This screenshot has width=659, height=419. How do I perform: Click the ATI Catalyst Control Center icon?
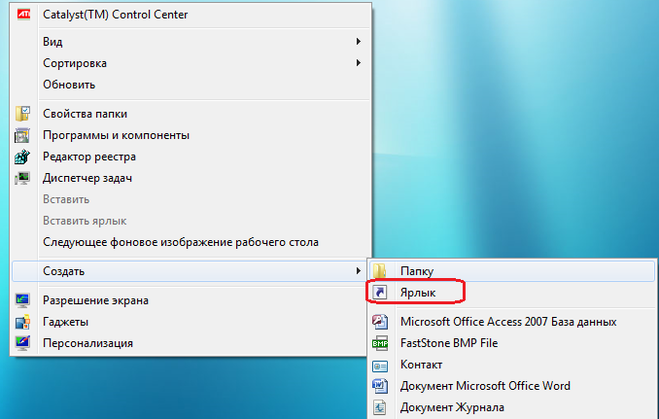pos(22,14)
